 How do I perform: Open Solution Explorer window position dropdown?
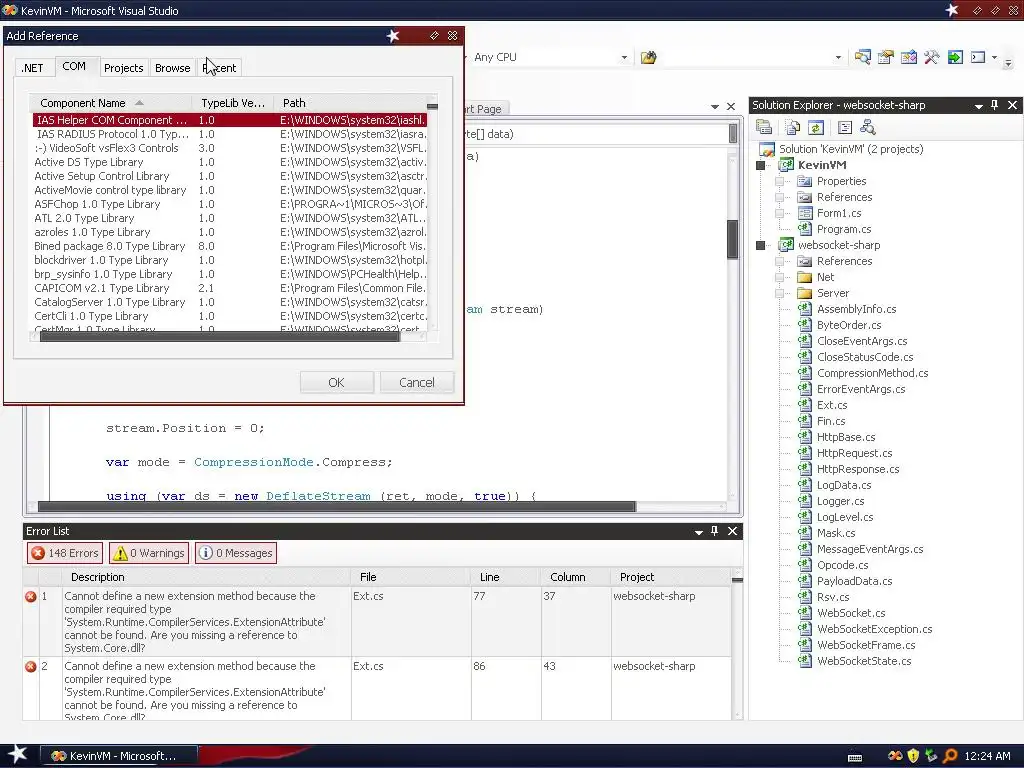tap(978, 106)
